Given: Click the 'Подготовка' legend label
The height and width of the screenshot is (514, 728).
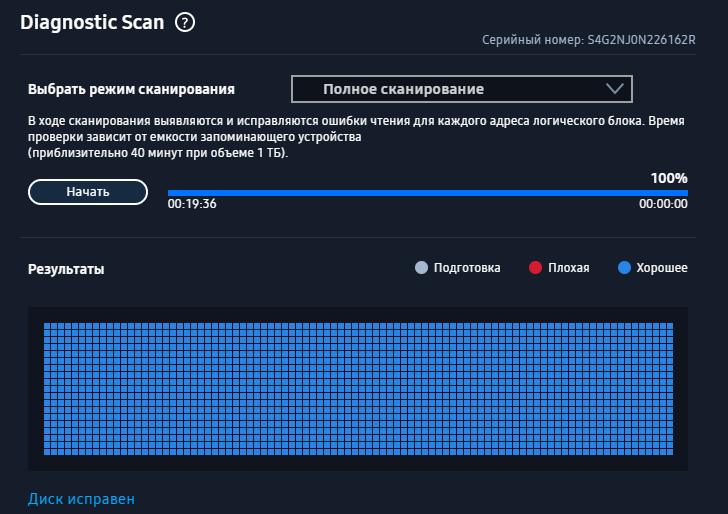Looking at the screenshot, I should click(467, 268).
